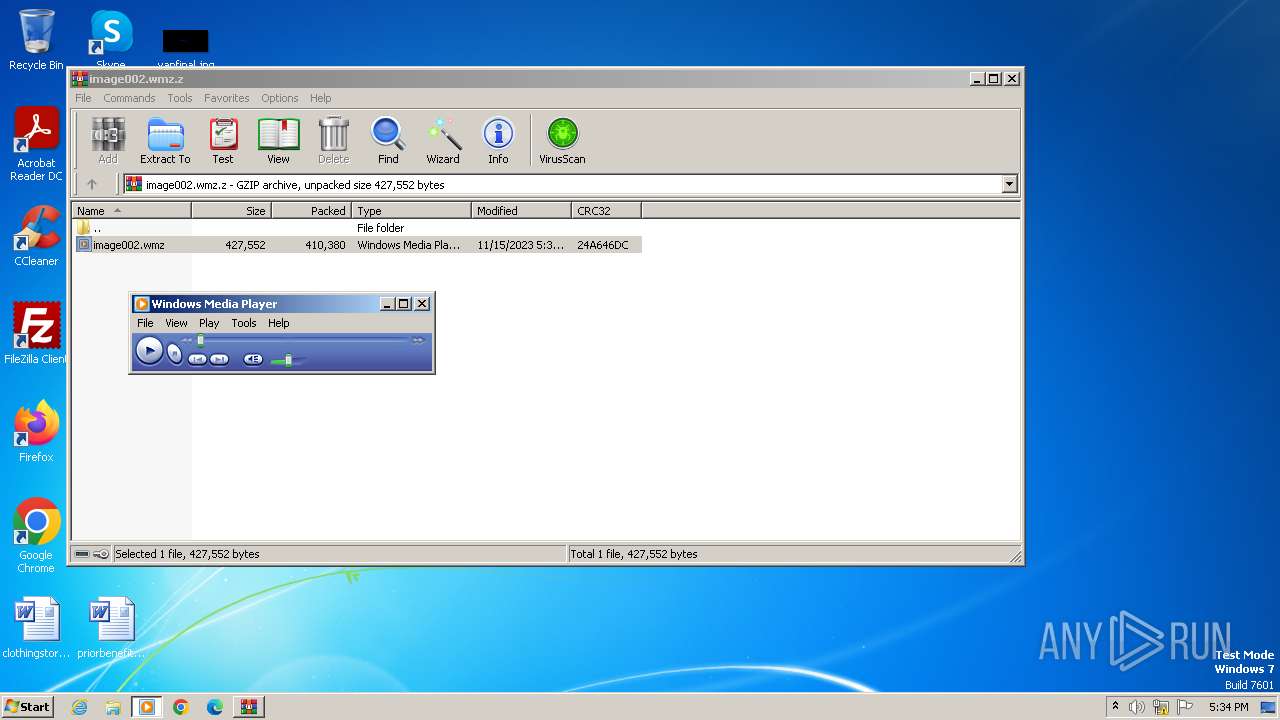The width and height of the screenshot is (1280, 720).
Task: Click the taskbar clock showing 5:34 PM
Action: 1228,707
